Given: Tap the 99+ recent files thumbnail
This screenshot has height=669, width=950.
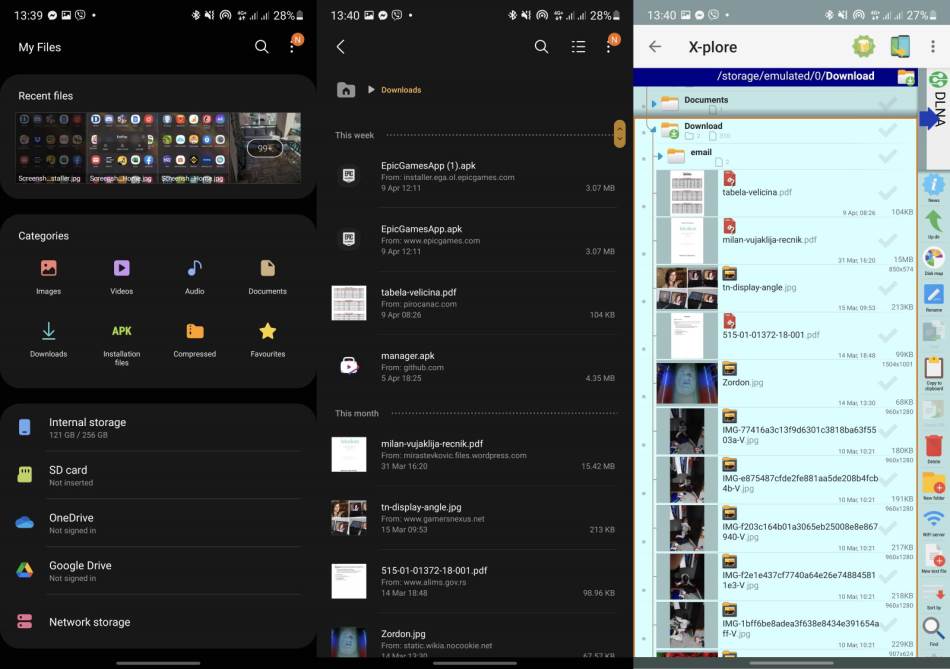Looking at the screenshot, I should click(265, 148).
